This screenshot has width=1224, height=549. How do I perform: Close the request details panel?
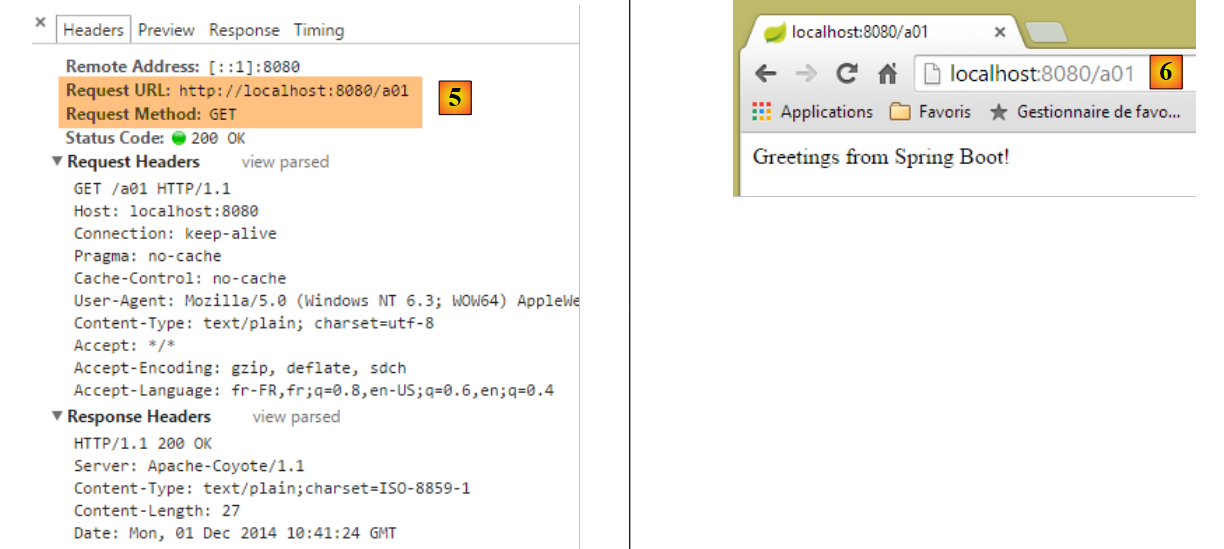[40, 23]
